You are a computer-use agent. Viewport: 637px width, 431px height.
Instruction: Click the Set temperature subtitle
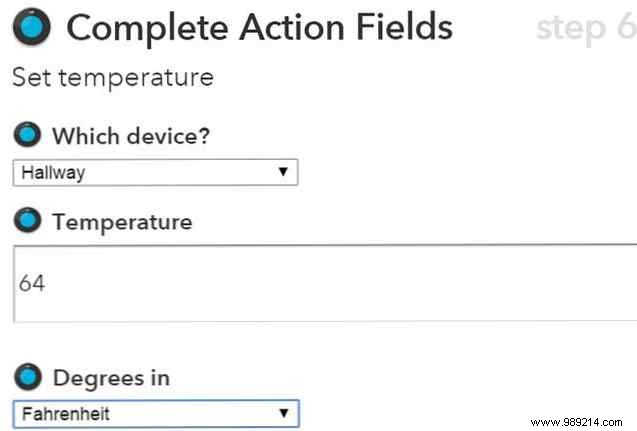(x=112, y=77)
